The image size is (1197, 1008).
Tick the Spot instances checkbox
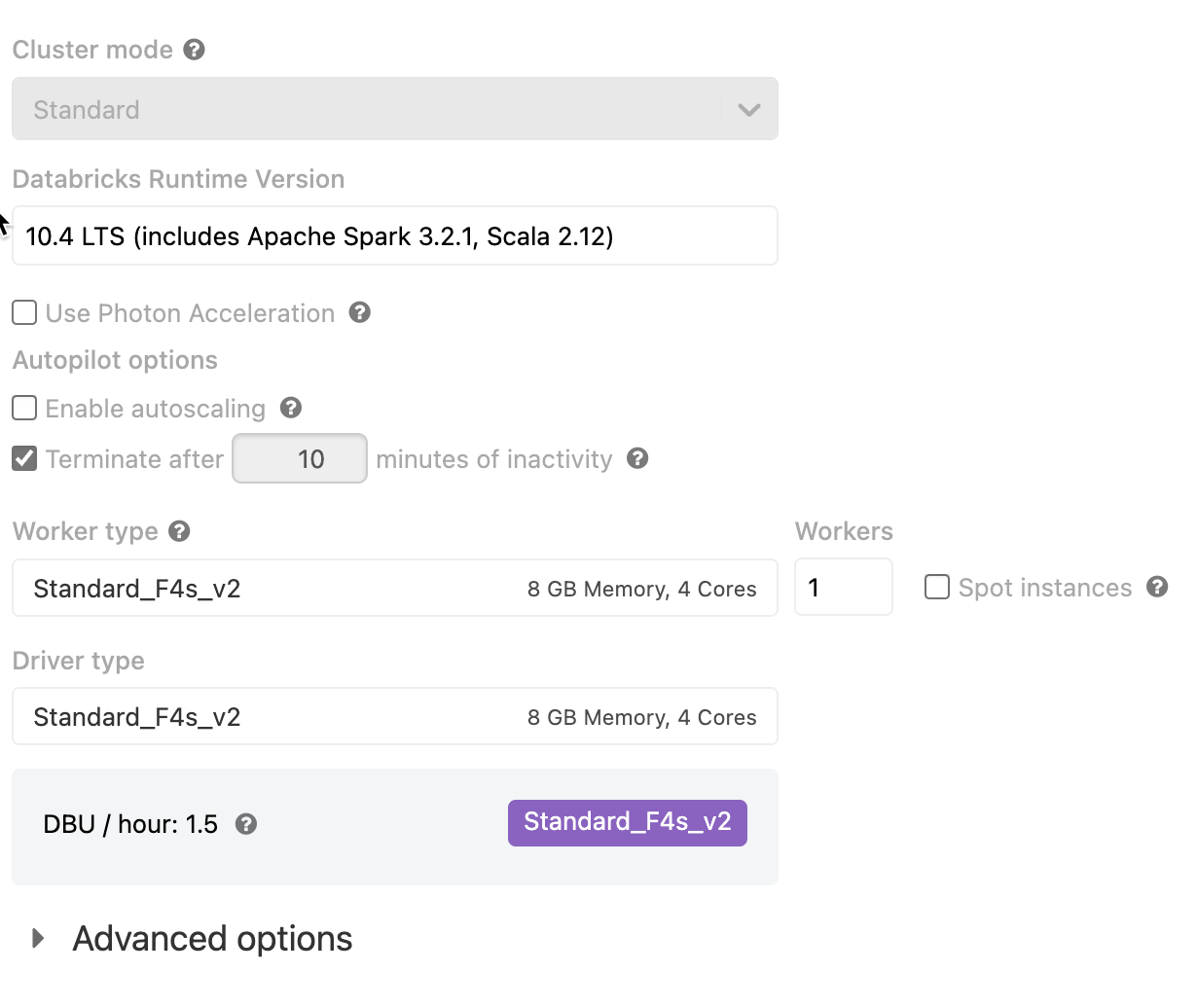pos(937,587)
